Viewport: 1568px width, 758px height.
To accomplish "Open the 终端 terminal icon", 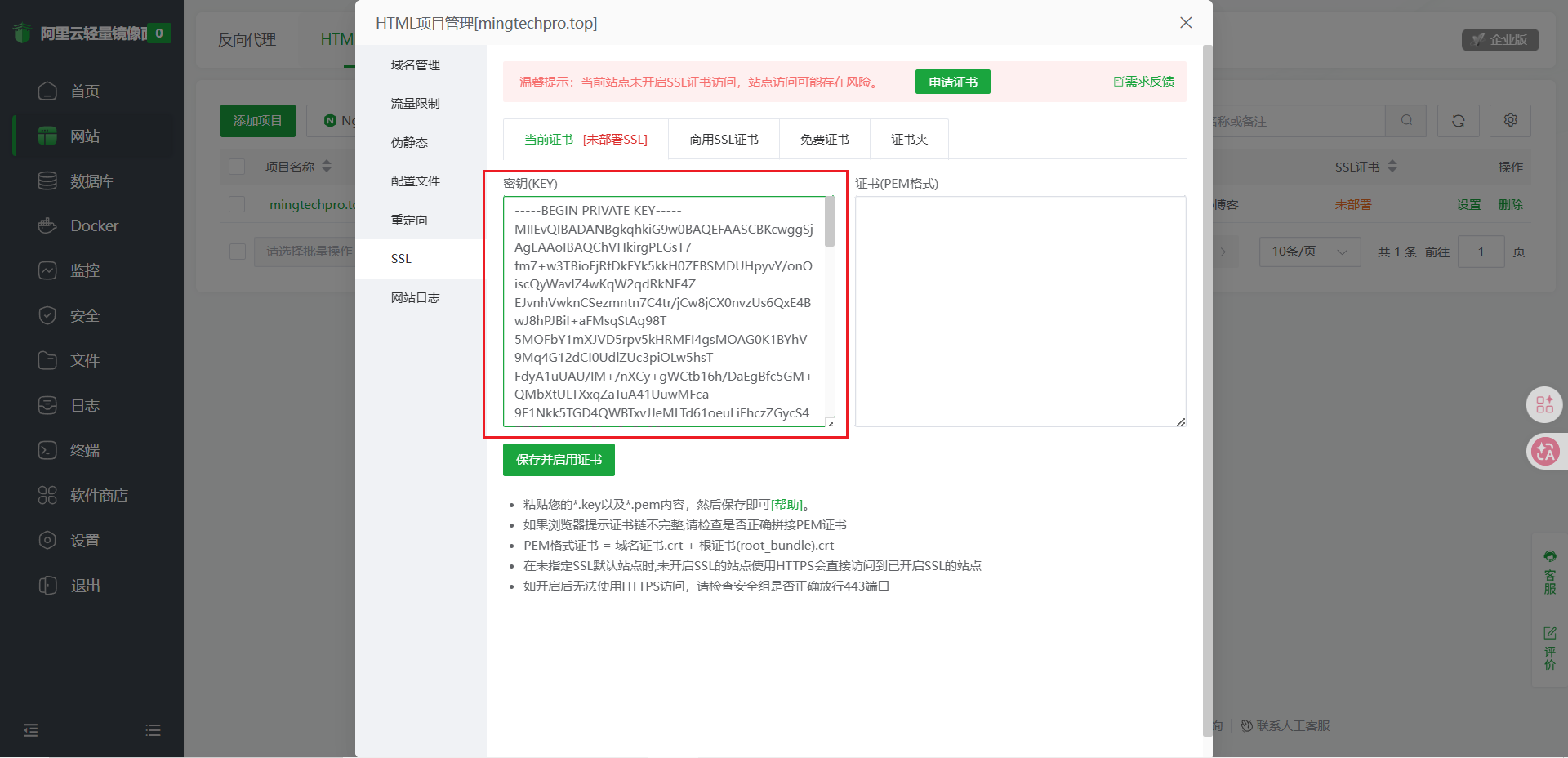I will pos(47,450).
